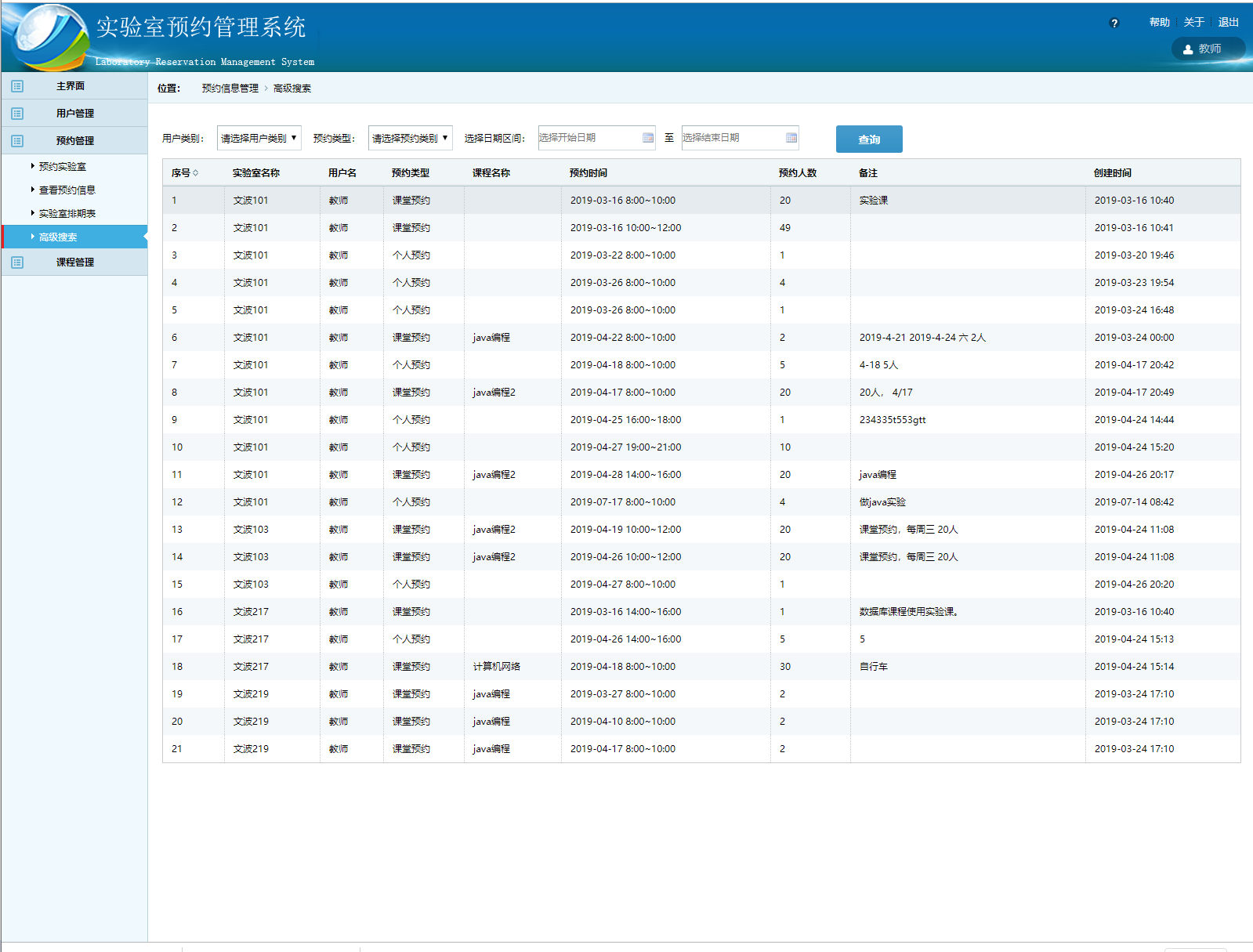
Task: Select 实验室排期表 sidebar item
Action: coord(67,214)
